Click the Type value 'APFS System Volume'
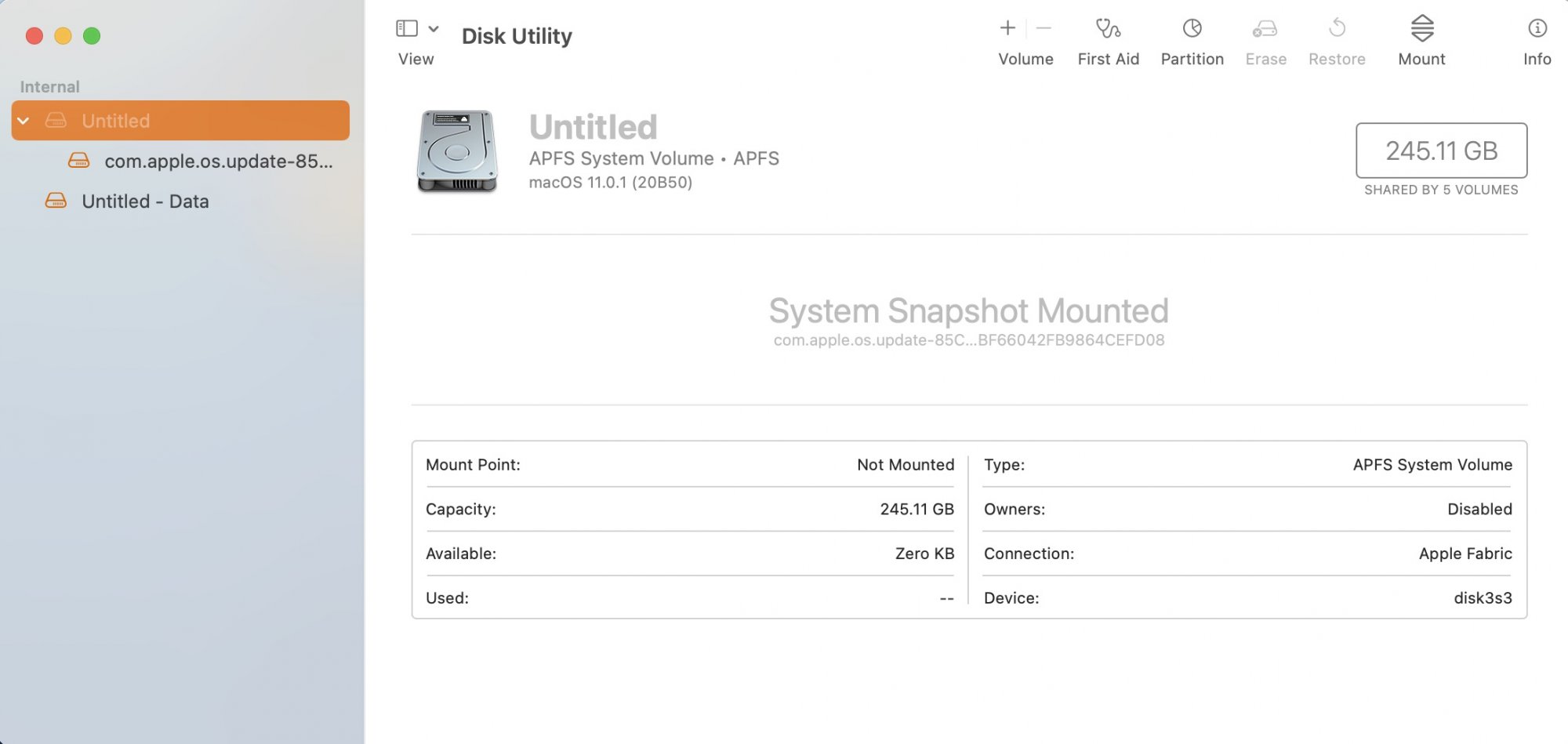1568x744 pixels. 1432,465
